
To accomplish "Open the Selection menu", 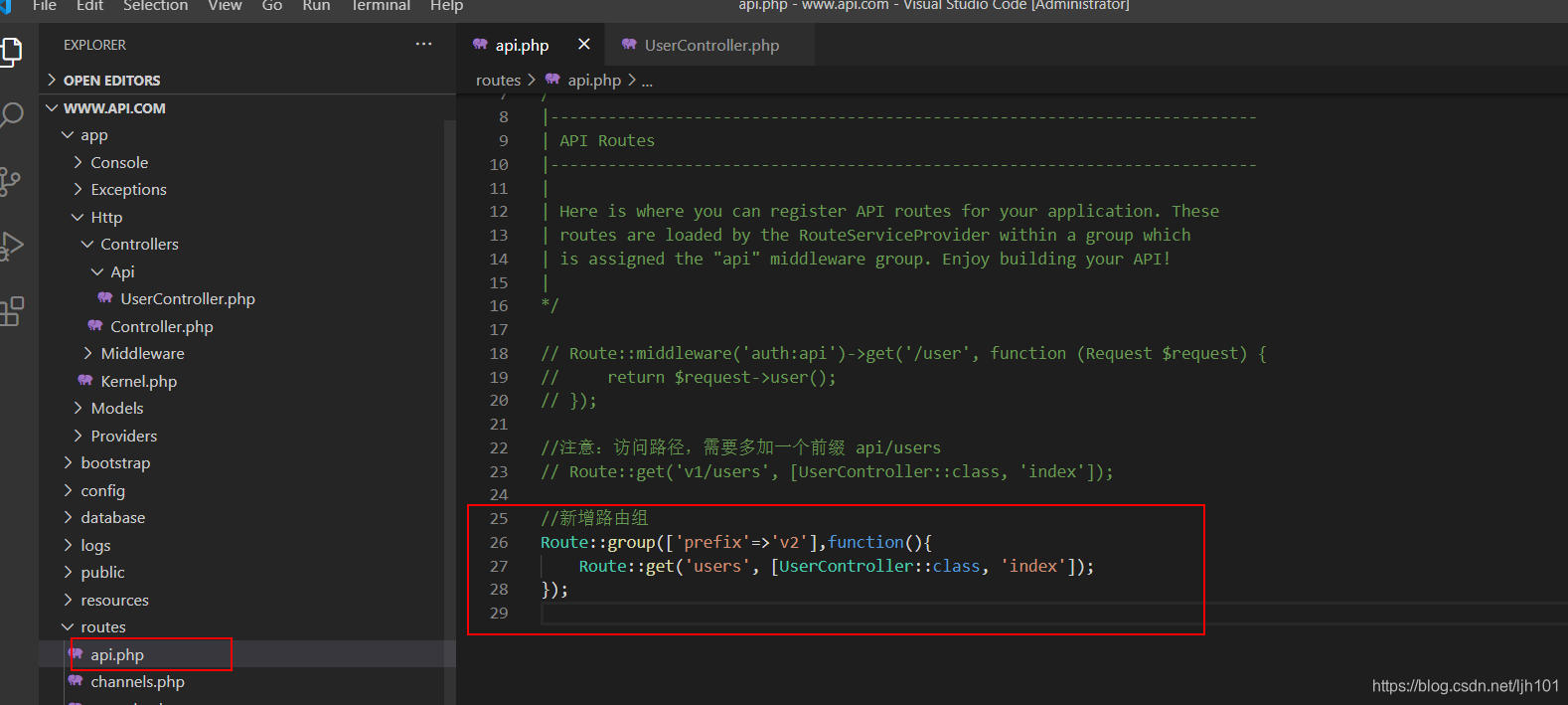I will 155,5.
